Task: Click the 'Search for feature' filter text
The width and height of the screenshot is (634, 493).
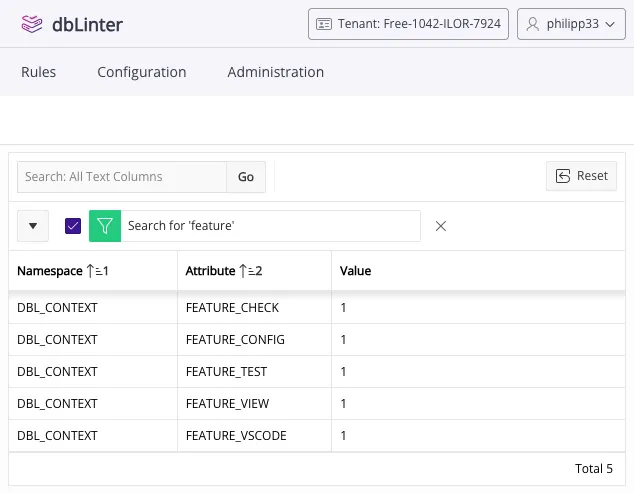Action: click(181, 226)
